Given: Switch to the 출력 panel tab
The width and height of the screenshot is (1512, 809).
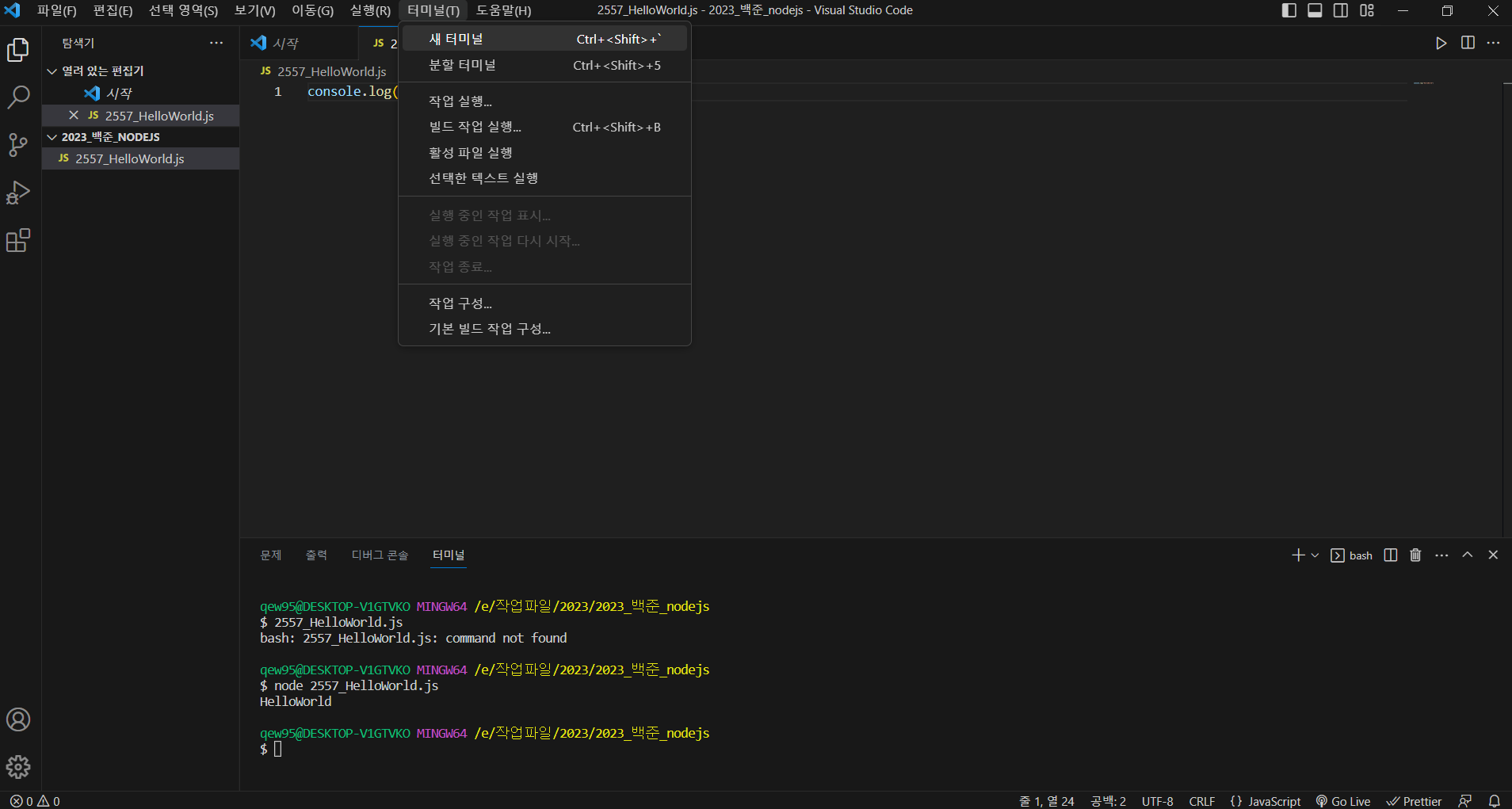Looking at the screenshot, I should 316,555.
